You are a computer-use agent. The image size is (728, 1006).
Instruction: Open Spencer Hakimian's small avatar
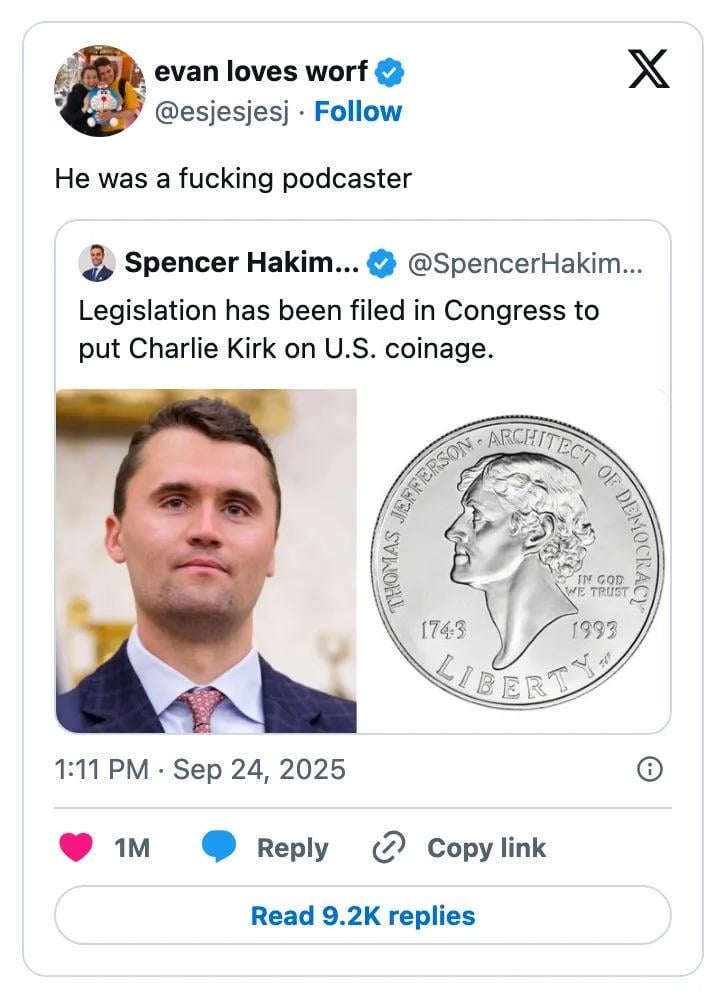97,262
